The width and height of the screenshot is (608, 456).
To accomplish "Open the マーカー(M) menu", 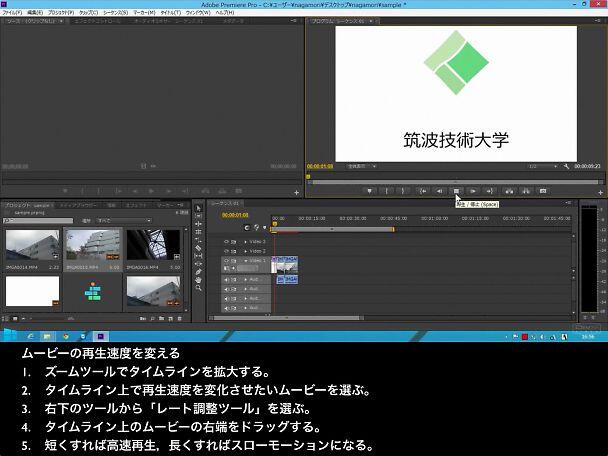I will coord(144,12).
